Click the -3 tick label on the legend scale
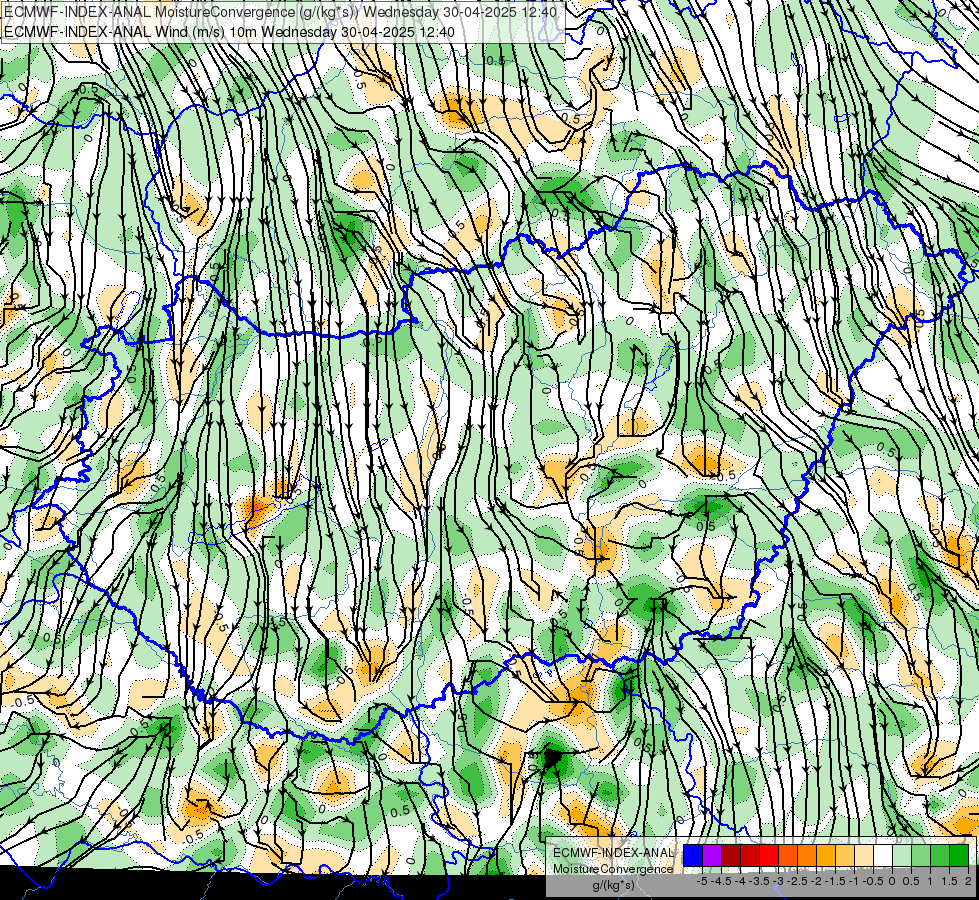The image size is (979, 900). tap(779, 881)
